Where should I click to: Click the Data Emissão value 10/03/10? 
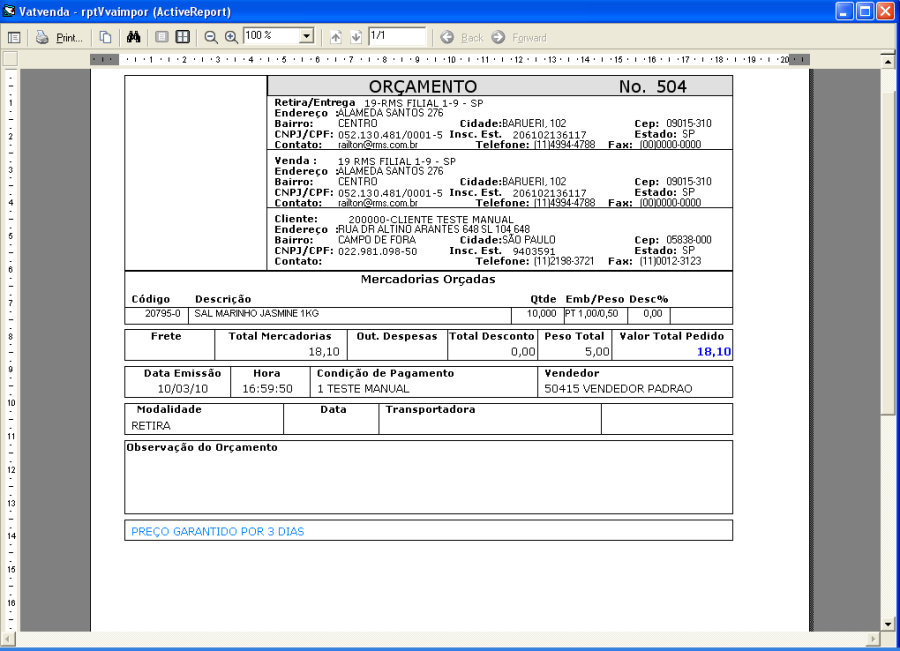[183, 389]
